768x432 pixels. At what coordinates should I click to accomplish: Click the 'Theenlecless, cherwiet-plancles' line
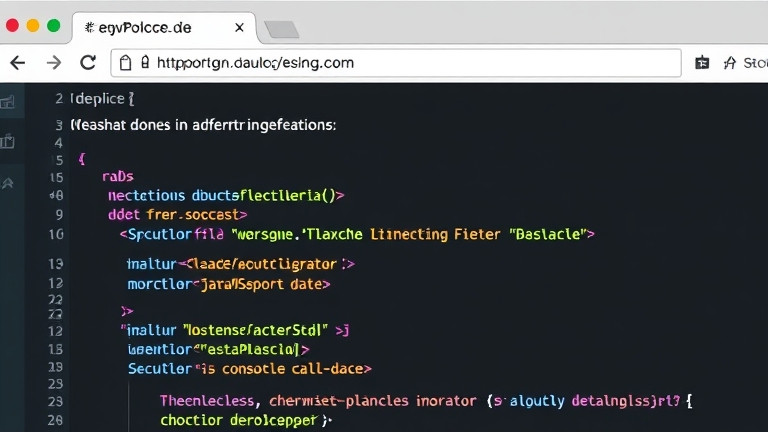tap(426, 401)
